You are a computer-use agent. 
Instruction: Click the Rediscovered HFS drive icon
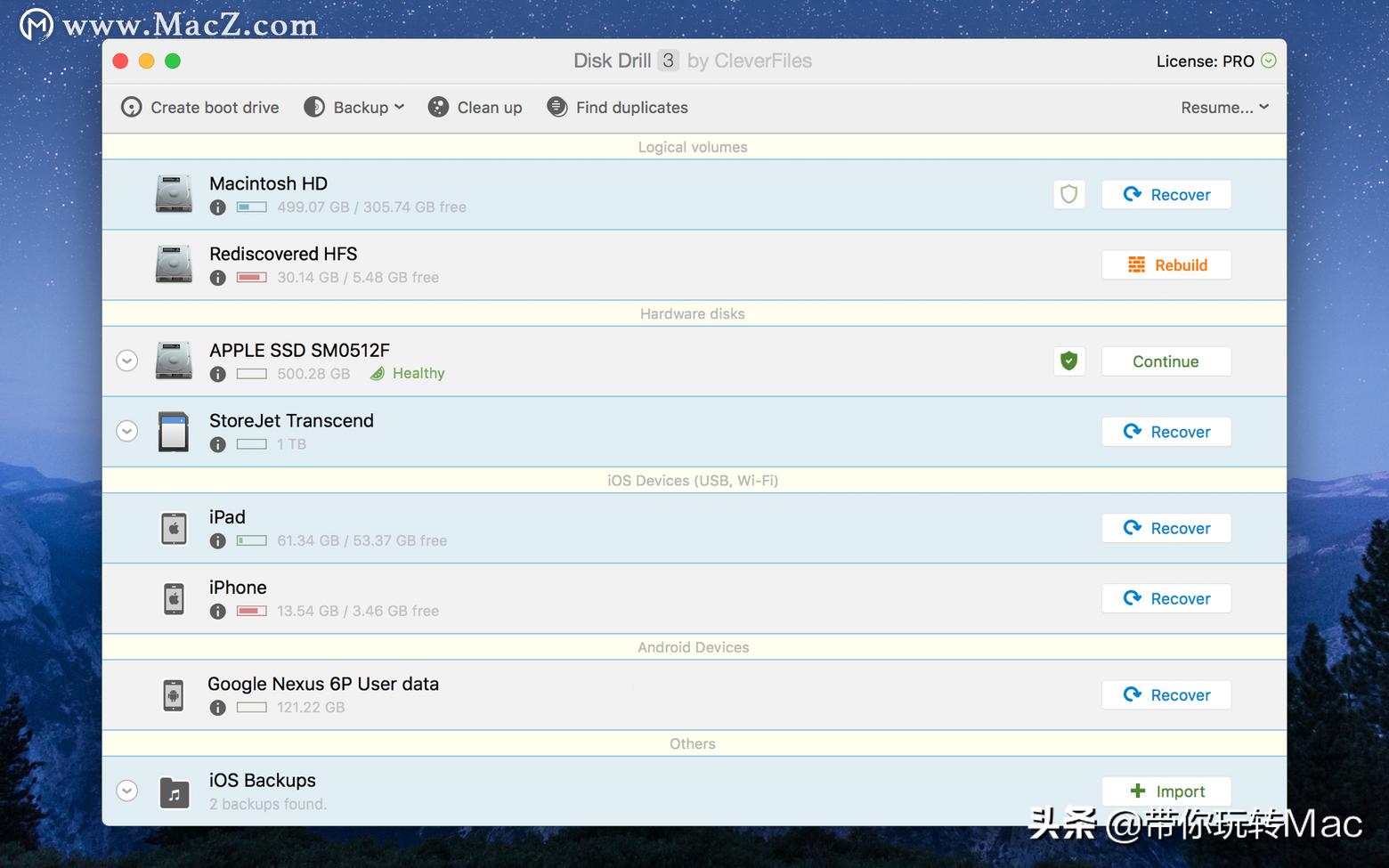(x=174, y=264)
